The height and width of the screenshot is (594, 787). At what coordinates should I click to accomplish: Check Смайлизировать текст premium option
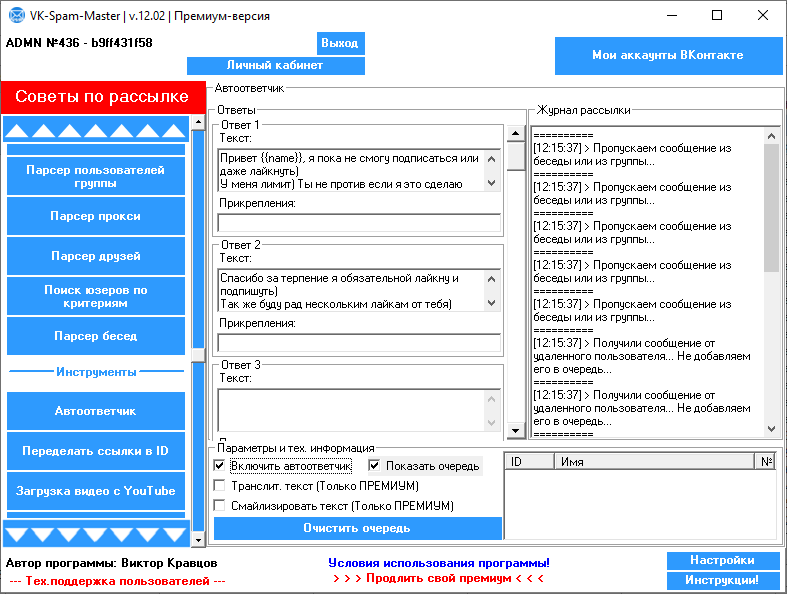(x=220, y=506)
